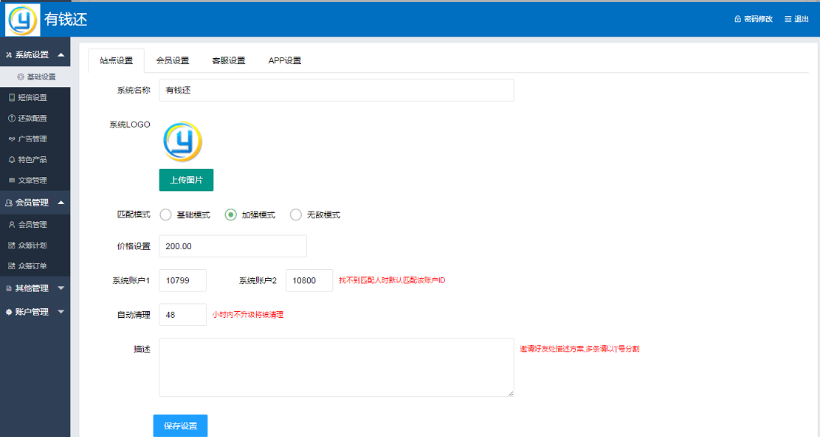The width and height of the screenshot is (833, 437).
Task: Click the red hint text beside 描述 area
Action: [580, 349]
